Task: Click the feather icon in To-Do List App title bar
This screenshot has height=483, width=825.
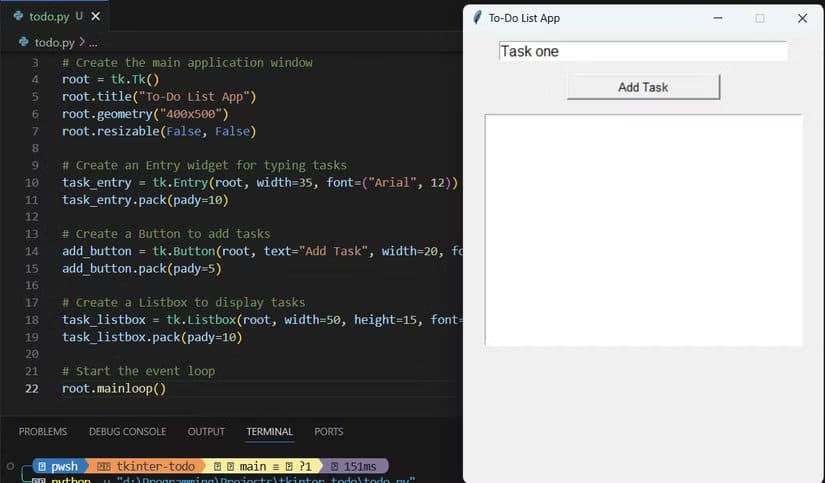Action: pos(477,17)
